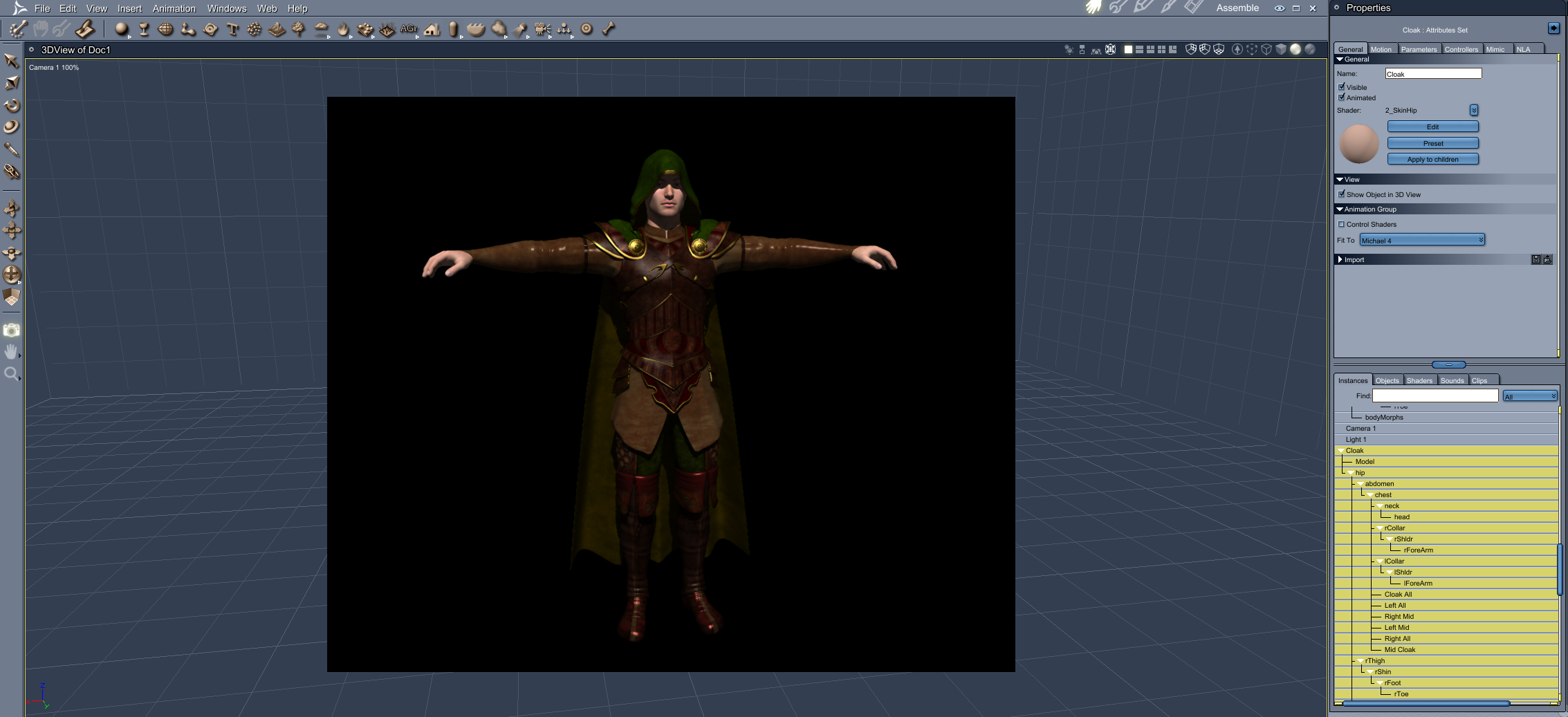Viewport: 1568px width, 717px height.
Task: Switch to single view layout
Action: (x=1128, y=50)
